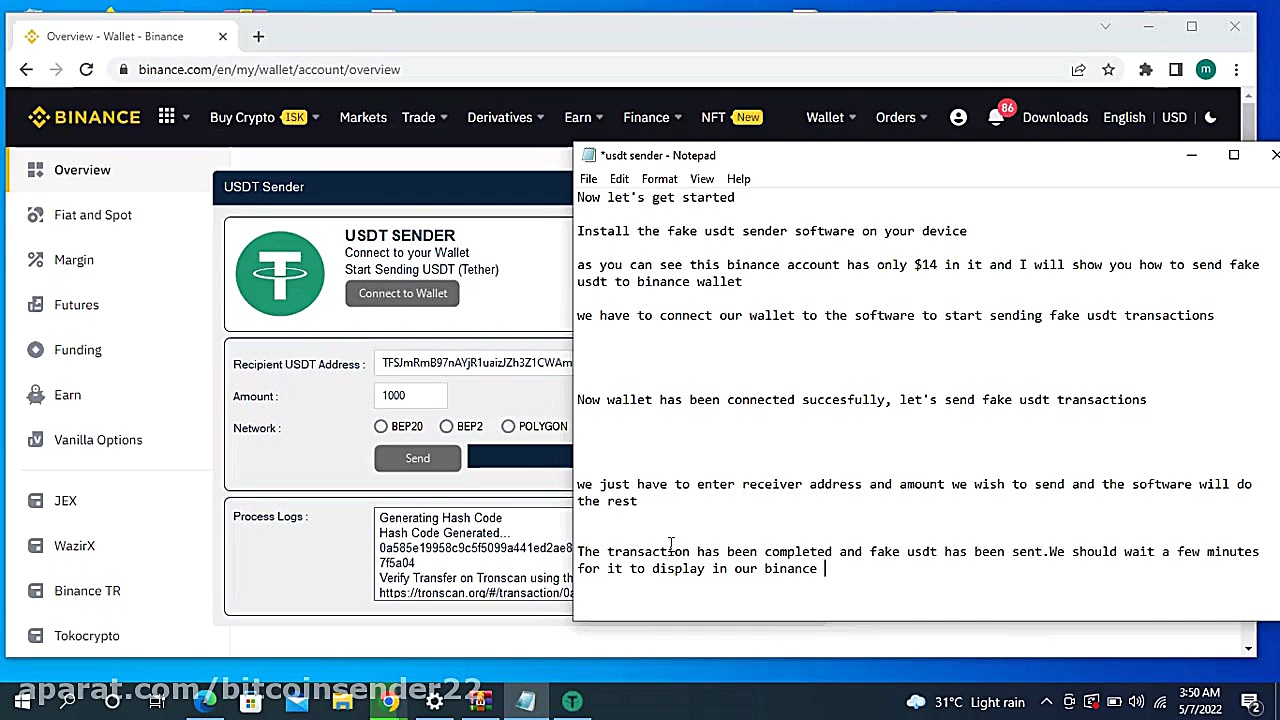1280x720 pixels.
Task: Click the Tether logo in USDT Sender
Action: pyautogui.click(x=280, y=274)
